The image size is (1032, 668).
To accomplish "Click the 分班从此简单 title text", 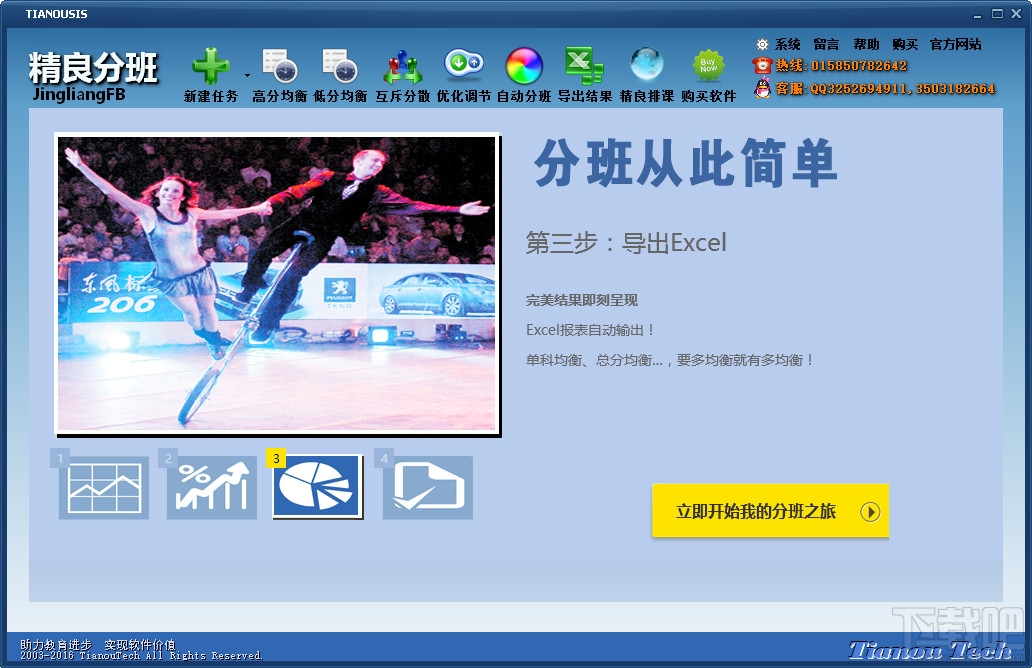I will click(x=685, y=163).
